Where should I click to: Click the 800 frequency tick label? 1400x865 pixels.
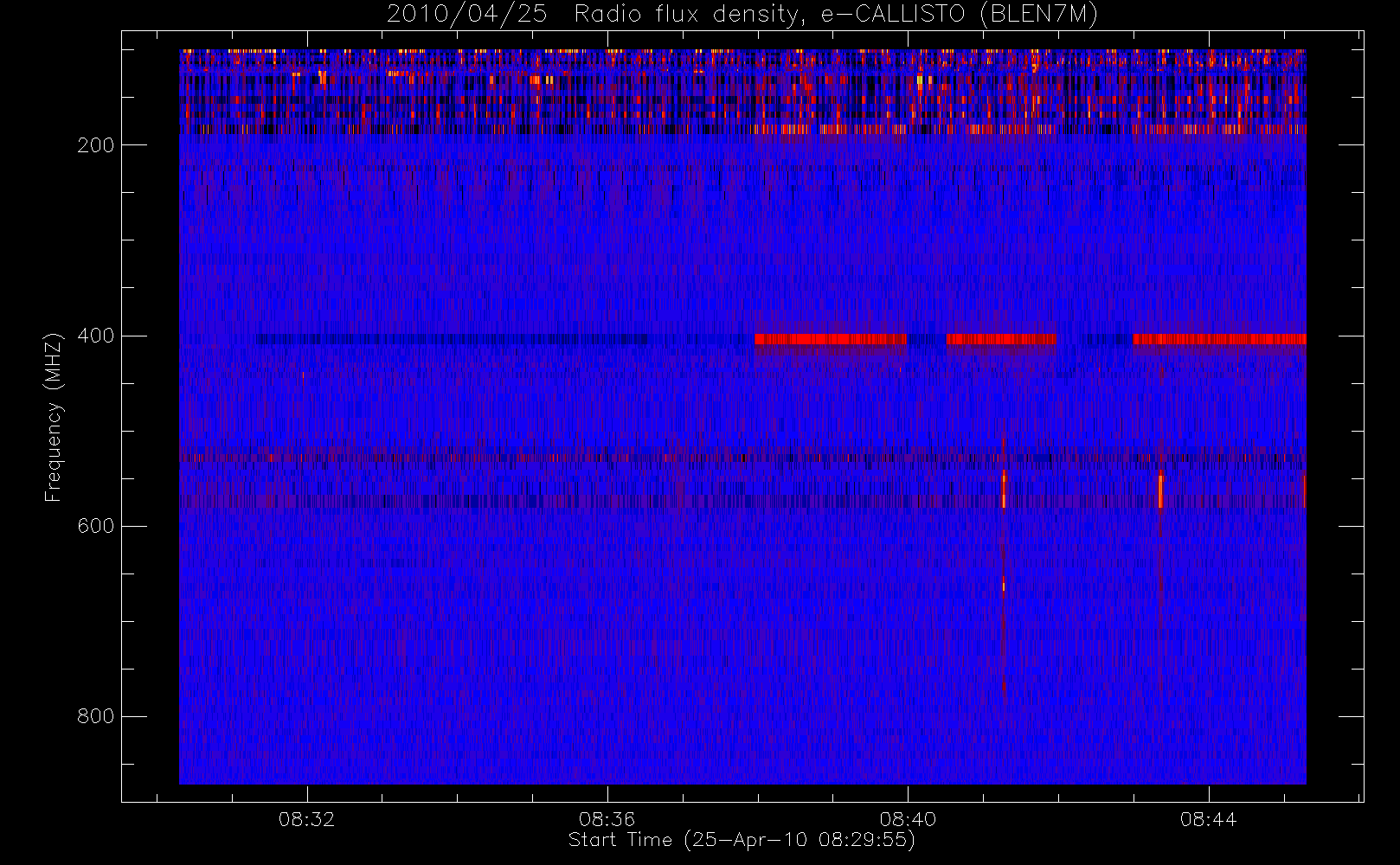click(96, 716)
